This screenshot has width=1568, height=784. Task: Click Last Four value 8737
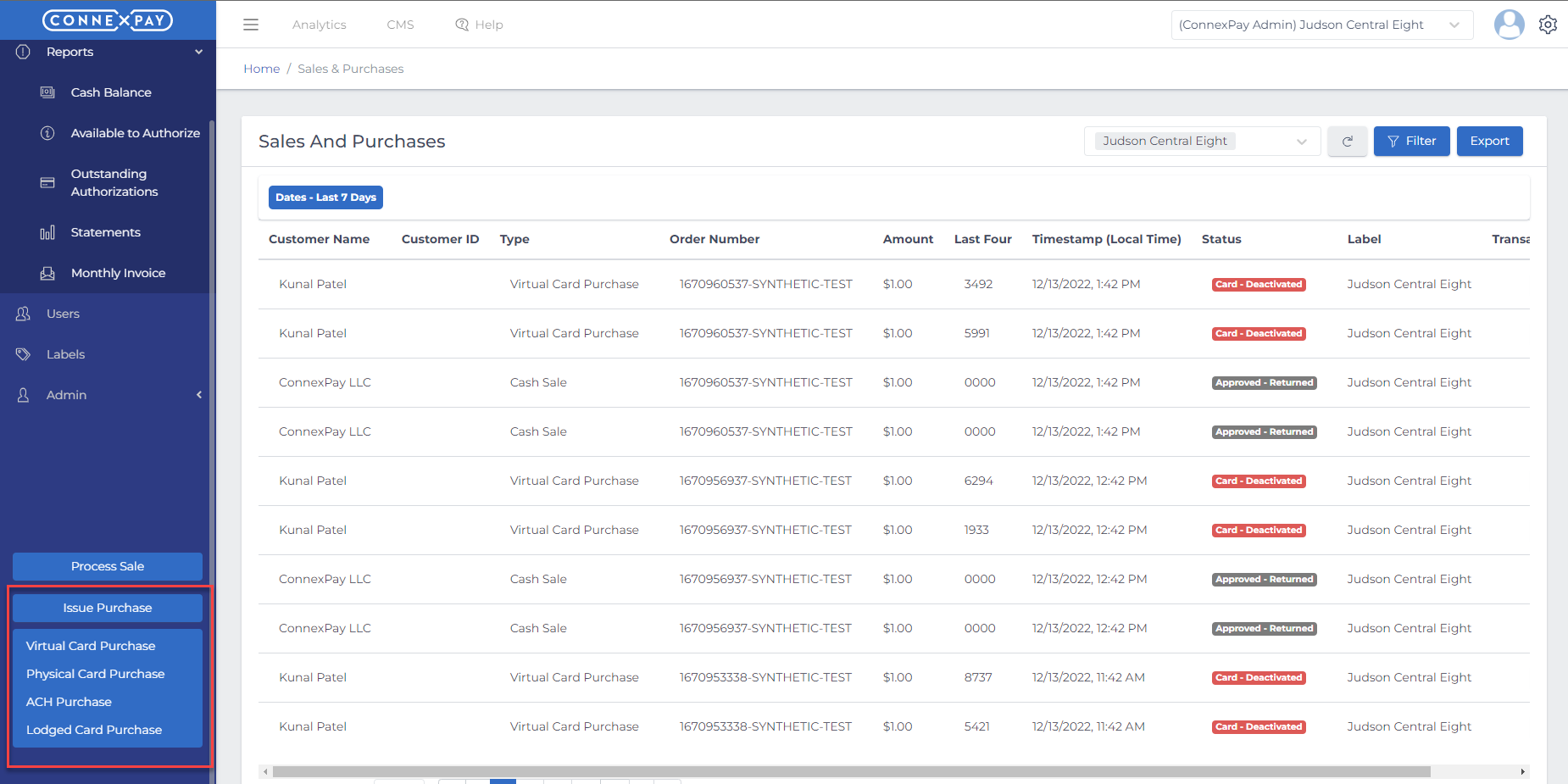click(x=978, y=677)
